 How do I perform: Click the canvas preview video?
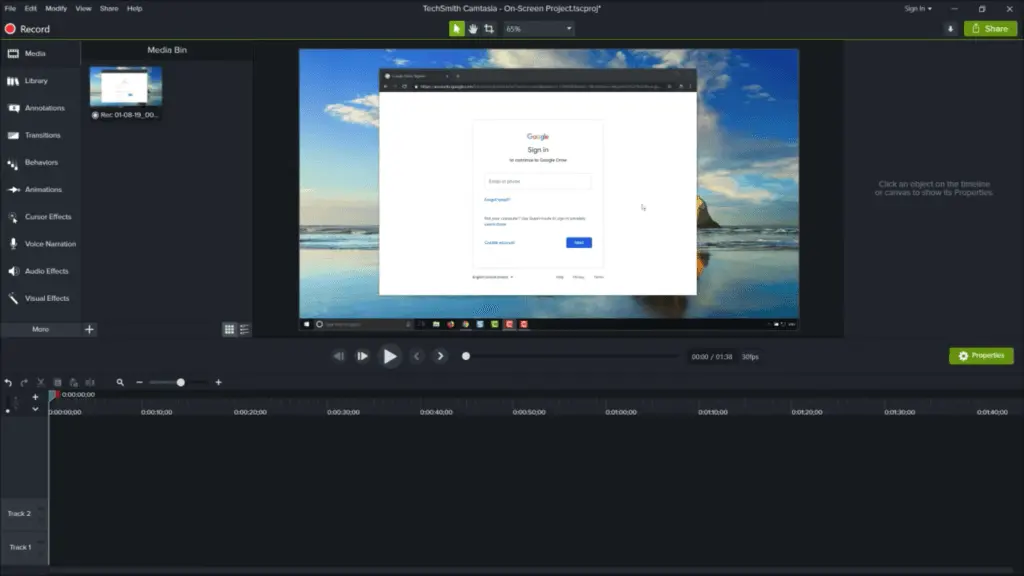549,189
